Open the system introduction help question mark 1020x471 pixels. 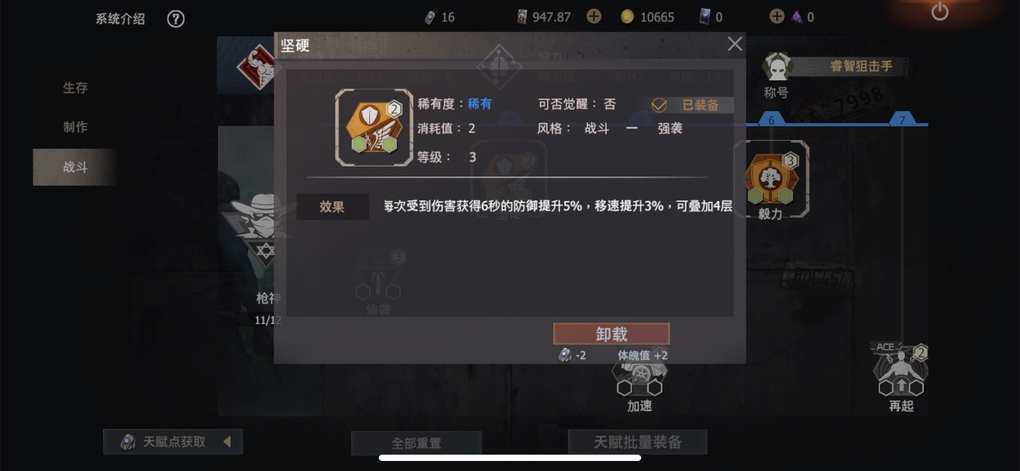coord(176,19)
